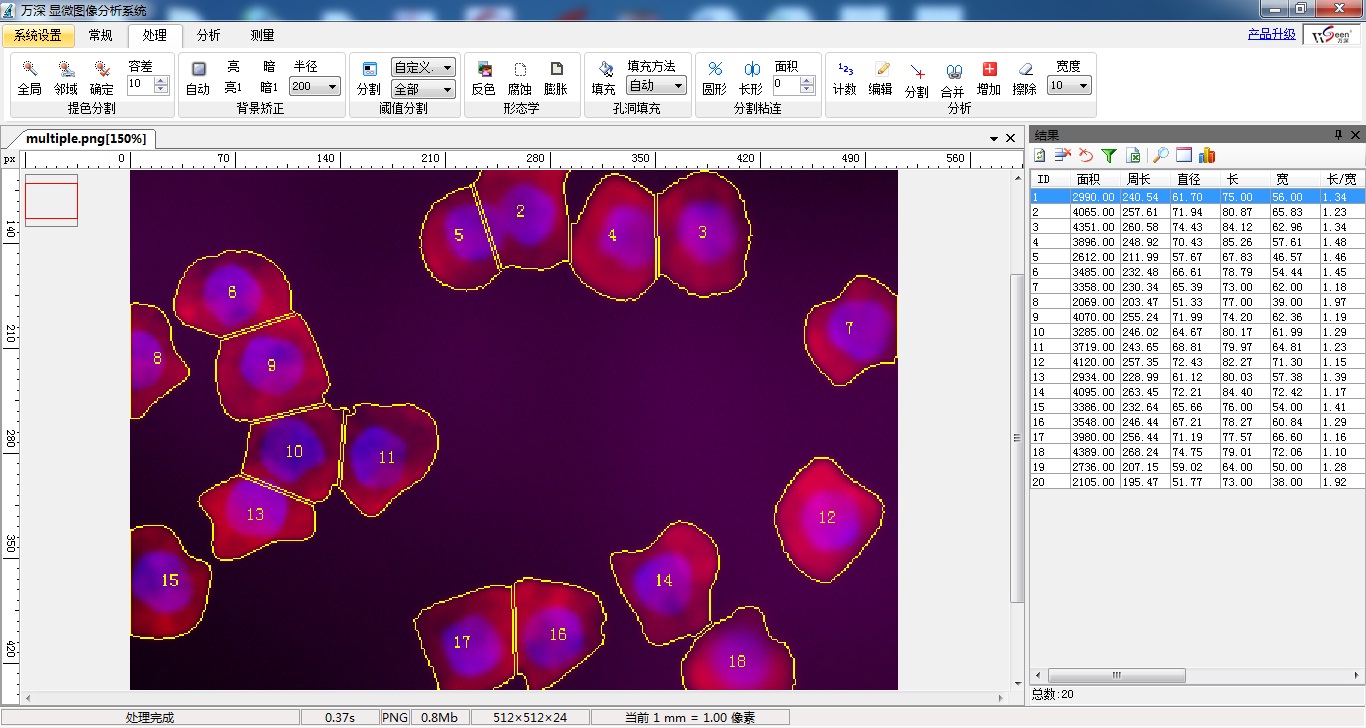Refresh results panel with first toolbar icon
Image resolution: width=1366 pixels, height=728 pixels.
click(1040, 155)
